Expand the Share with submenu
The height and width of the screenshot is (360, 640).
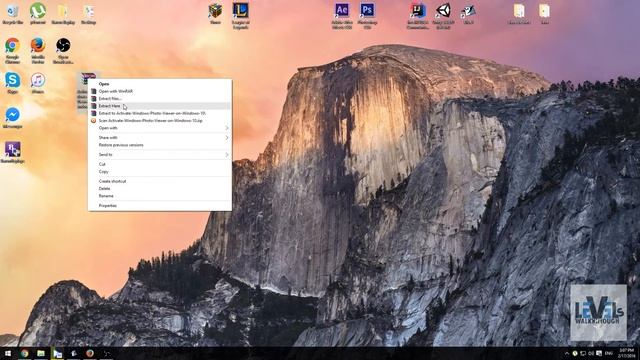[160, 138]
